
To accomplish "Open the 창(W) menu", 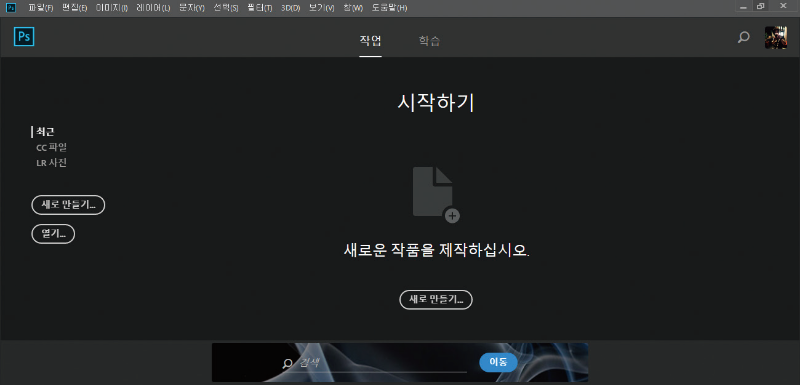I will 353,8.
